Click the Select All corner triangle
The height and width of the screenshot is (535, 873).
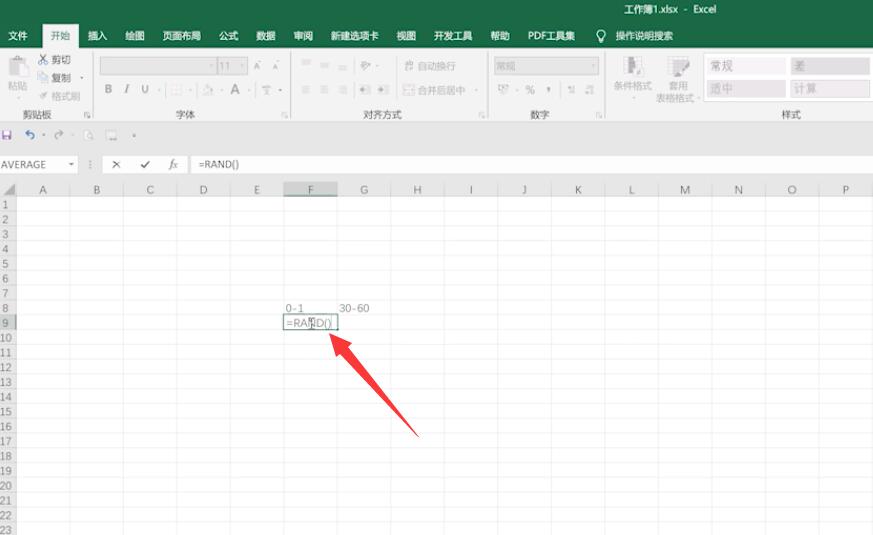[x=9, y=190]
